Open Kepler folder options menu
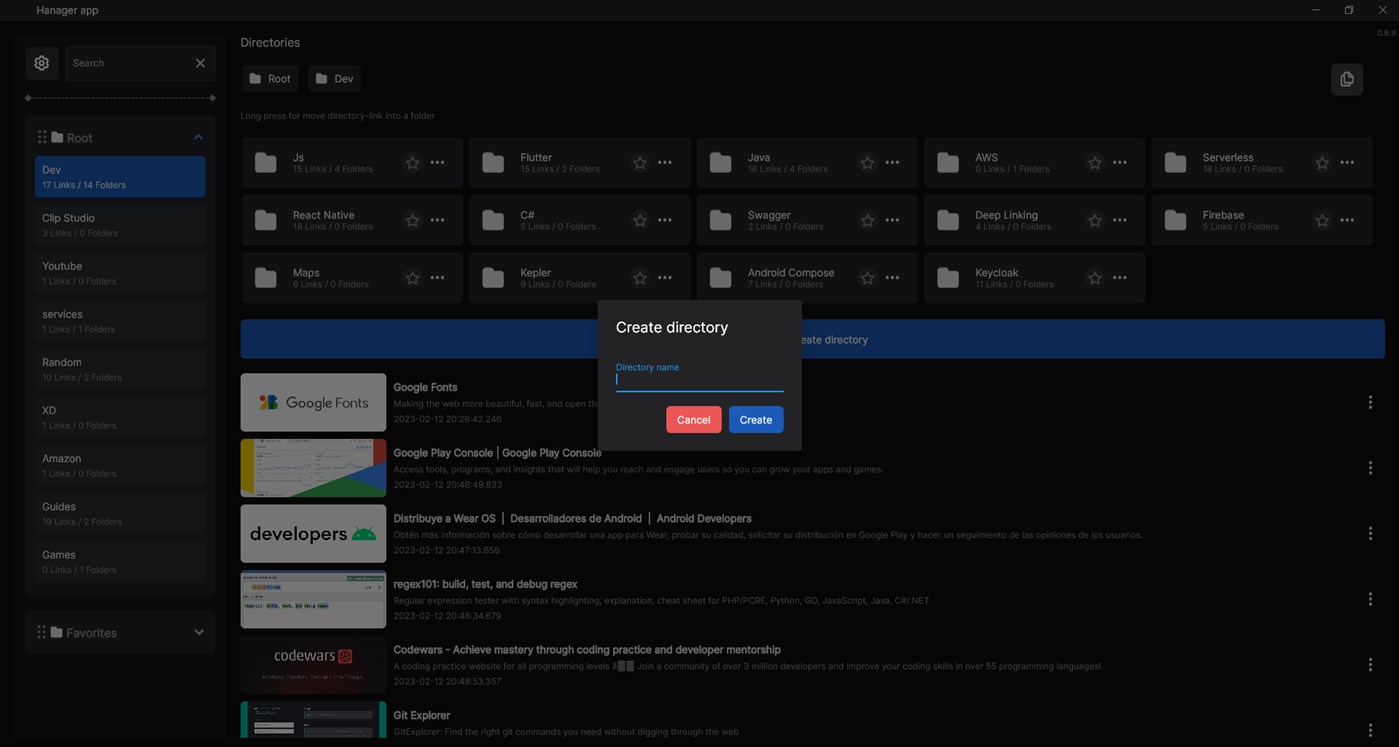 click(665, 278)
